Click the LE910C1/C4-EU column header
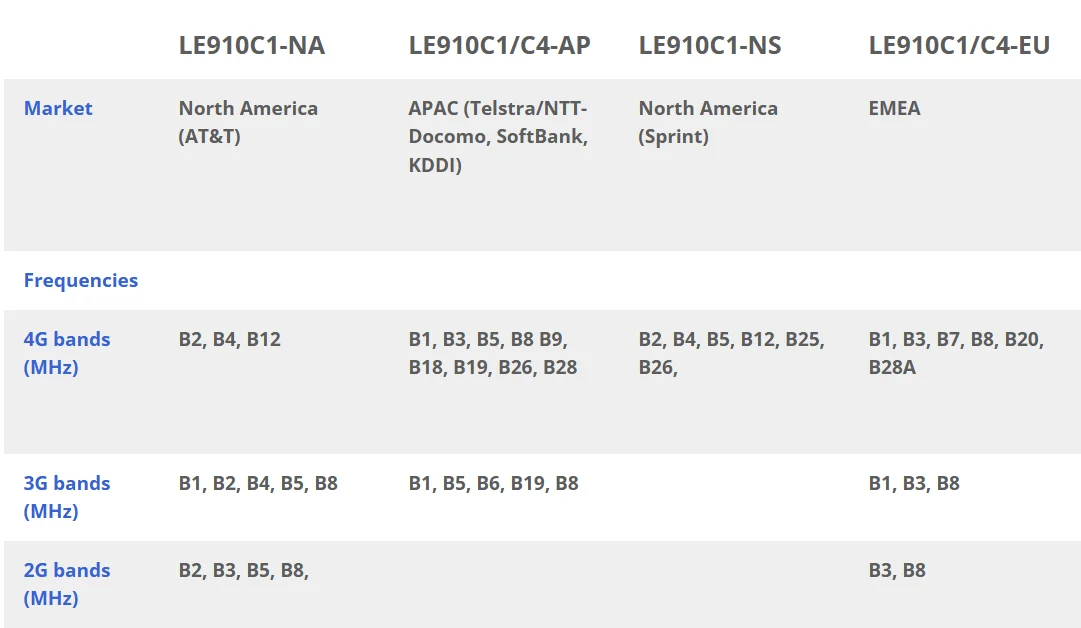Image resolution: width=1081 pixels, height=628 pixels. click(x=959, y=45)
